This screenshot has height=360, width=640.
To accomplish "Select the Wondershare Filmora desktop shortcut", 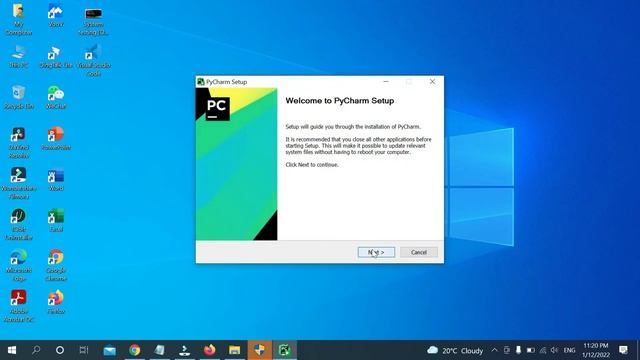I will (x=18, y=183).
